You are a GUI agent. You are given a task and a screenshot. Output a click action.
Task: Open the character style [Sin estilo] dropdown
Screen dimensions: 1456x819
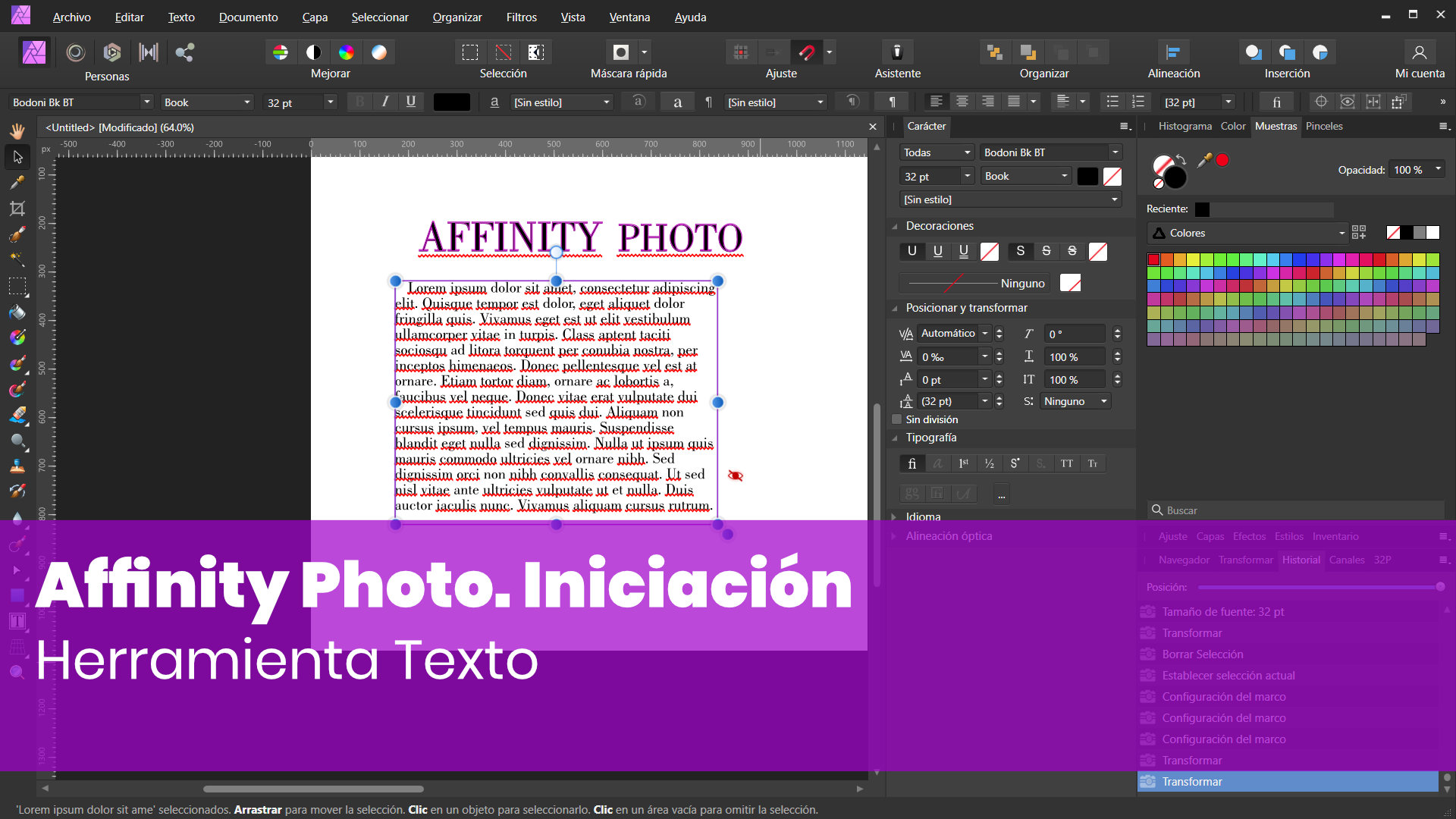click(x=562, y=102)
